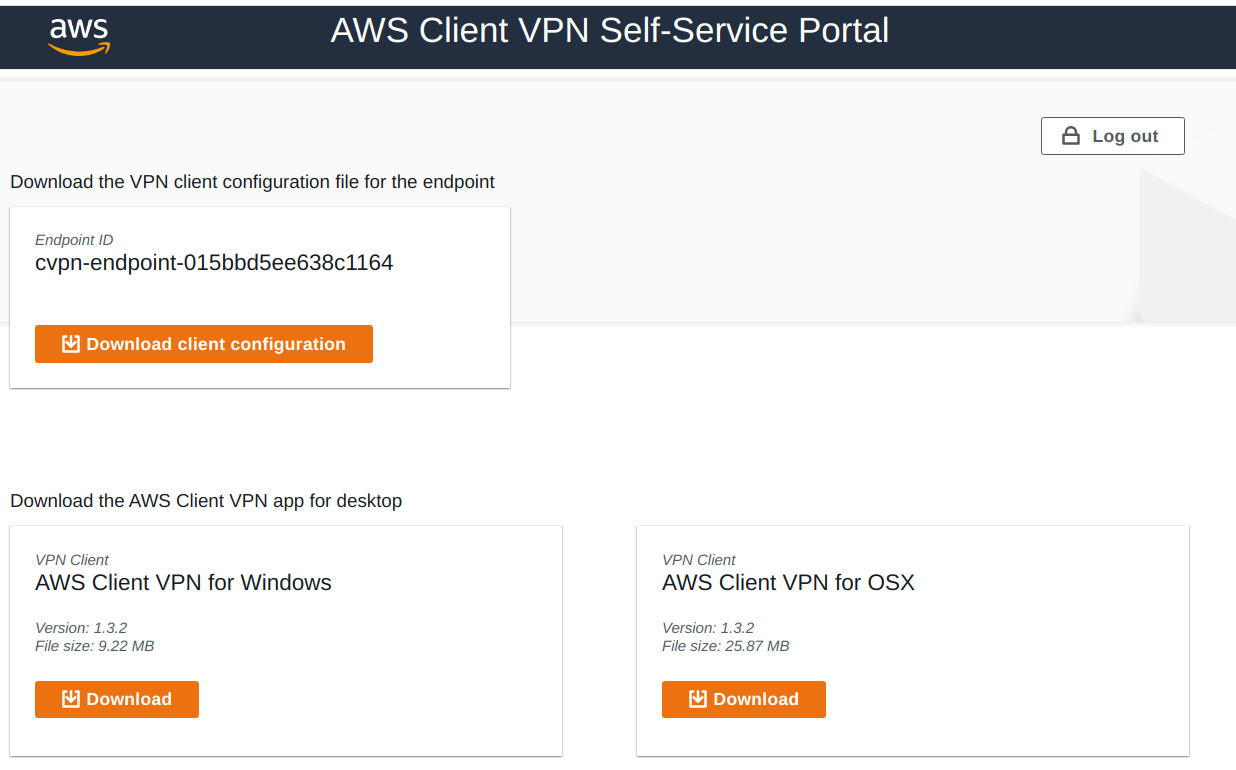Click the Windows File size 9.22 MB text
The height and width of the screenshot is (770, 1236).
click(x=94, y=646)
